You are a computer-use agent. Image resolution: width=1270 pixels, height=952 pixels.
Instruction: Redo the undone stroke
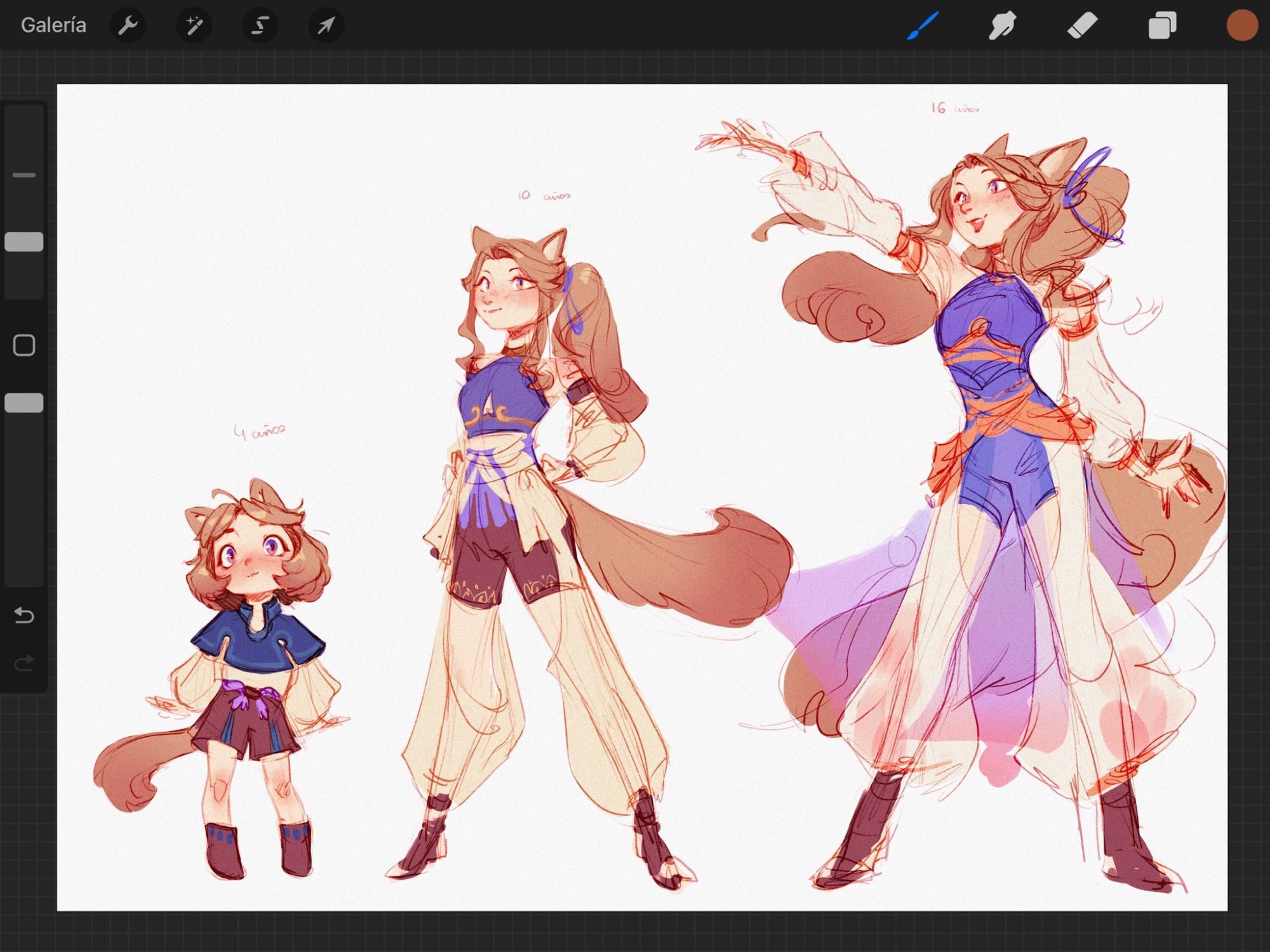click(24, 663)
